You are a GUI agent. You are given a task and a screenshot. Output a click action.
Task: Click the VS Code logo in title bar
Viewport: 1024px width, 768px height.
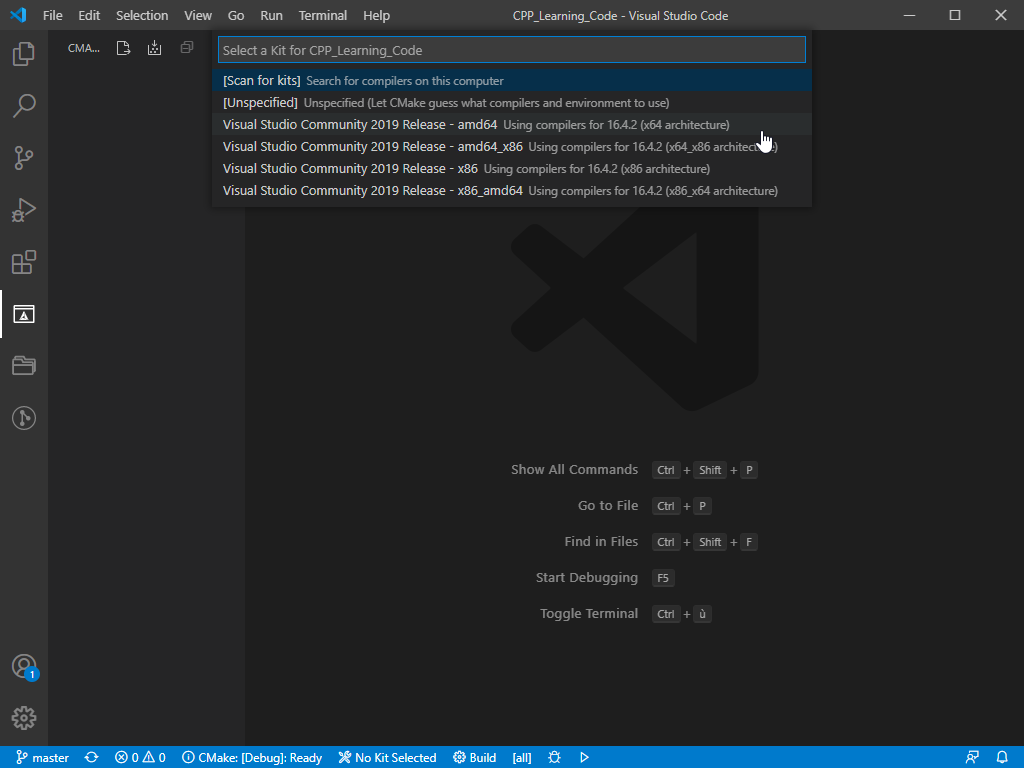pyautogui.click(x=18, y=15)
